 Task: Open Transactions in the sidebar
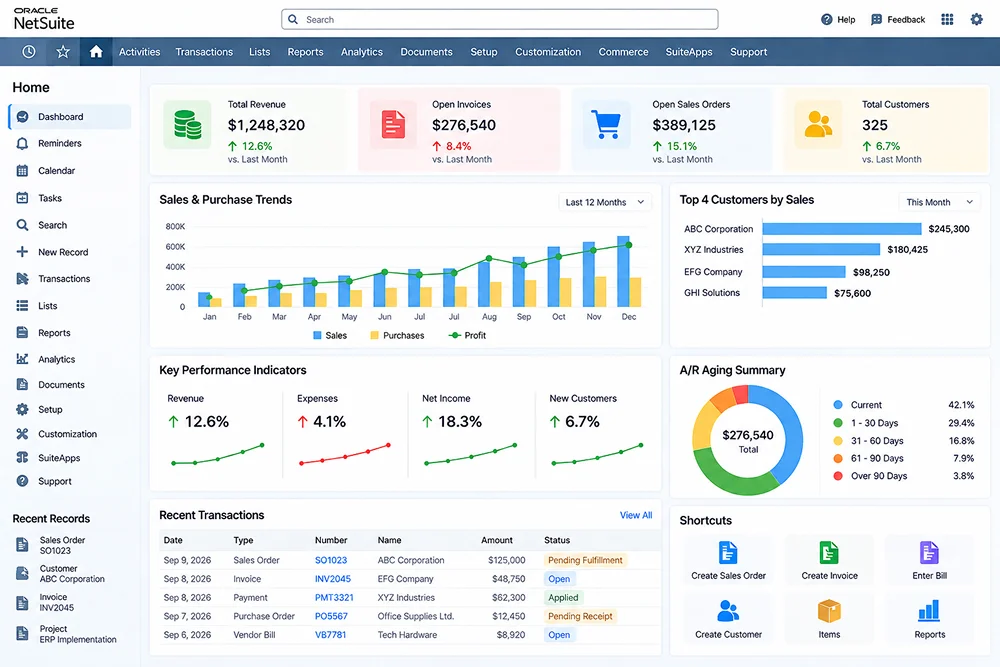pos(64,279)
